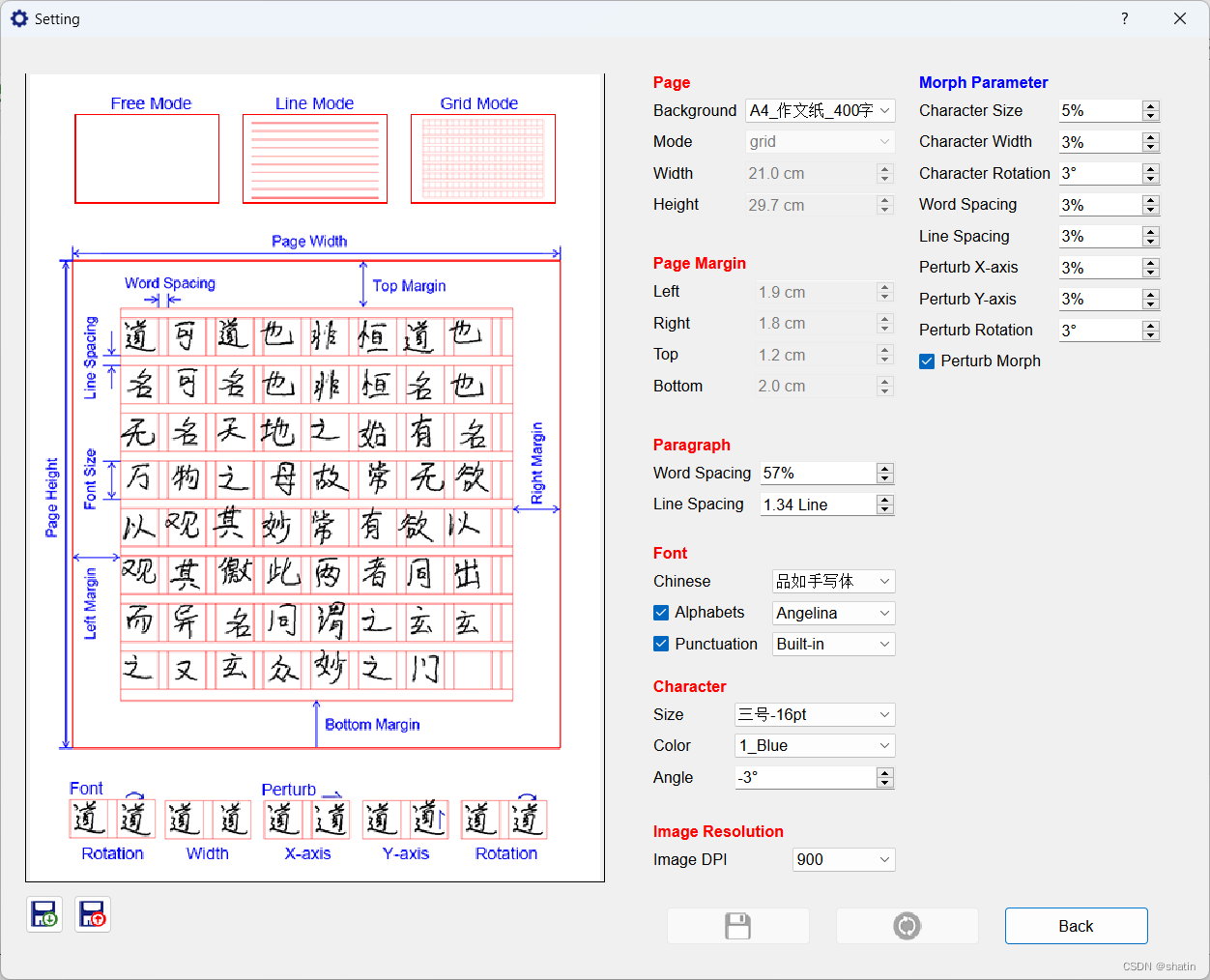The height and width of the screenshot is (980, 1210).
Task: Click the Paragraph Word Spacing 57% field
Action: pyautogui.click(x=818, y=473)
